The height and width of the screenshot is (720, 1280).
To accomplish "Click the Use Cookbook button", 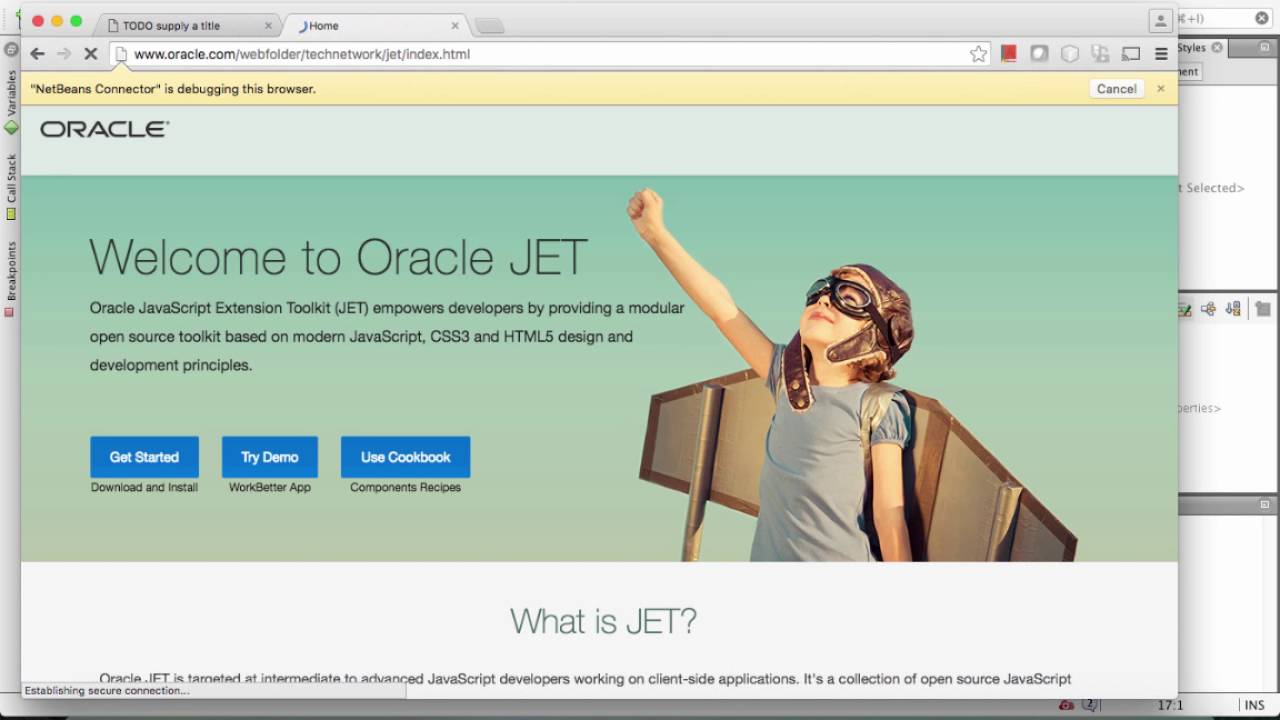I will (405, 457).
